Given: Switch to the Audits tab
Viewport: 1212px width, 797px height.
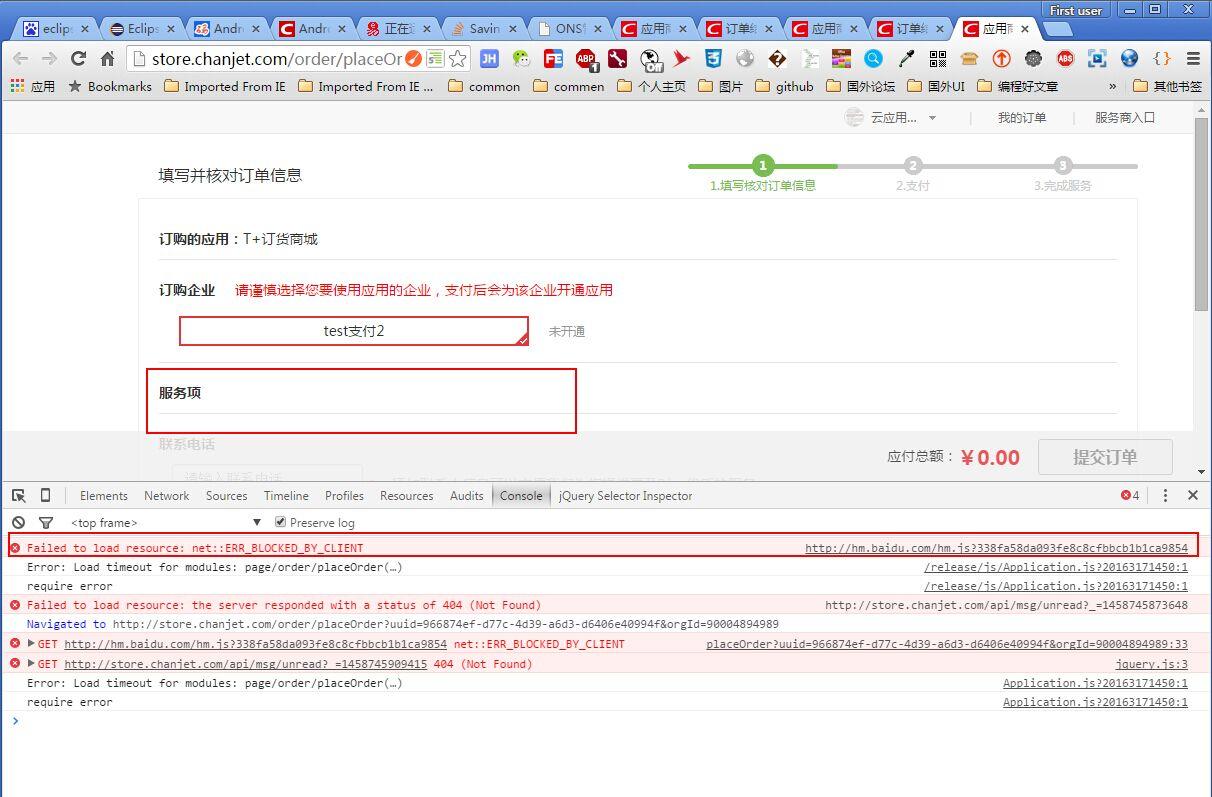Looking at the screenshot, I should pyautogui.click(x=466, y=495).
